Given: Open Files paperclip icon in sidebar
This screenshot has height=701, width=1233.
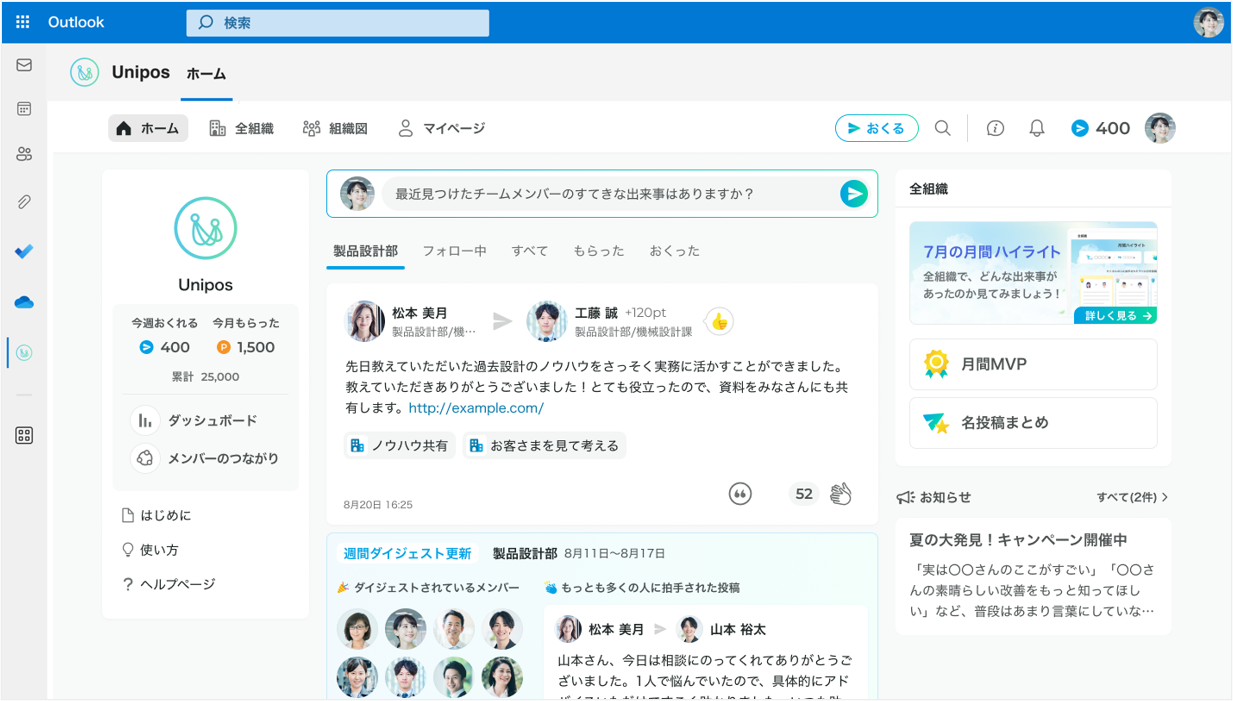Looking at the screenshot, I should [x=24, y=202].
